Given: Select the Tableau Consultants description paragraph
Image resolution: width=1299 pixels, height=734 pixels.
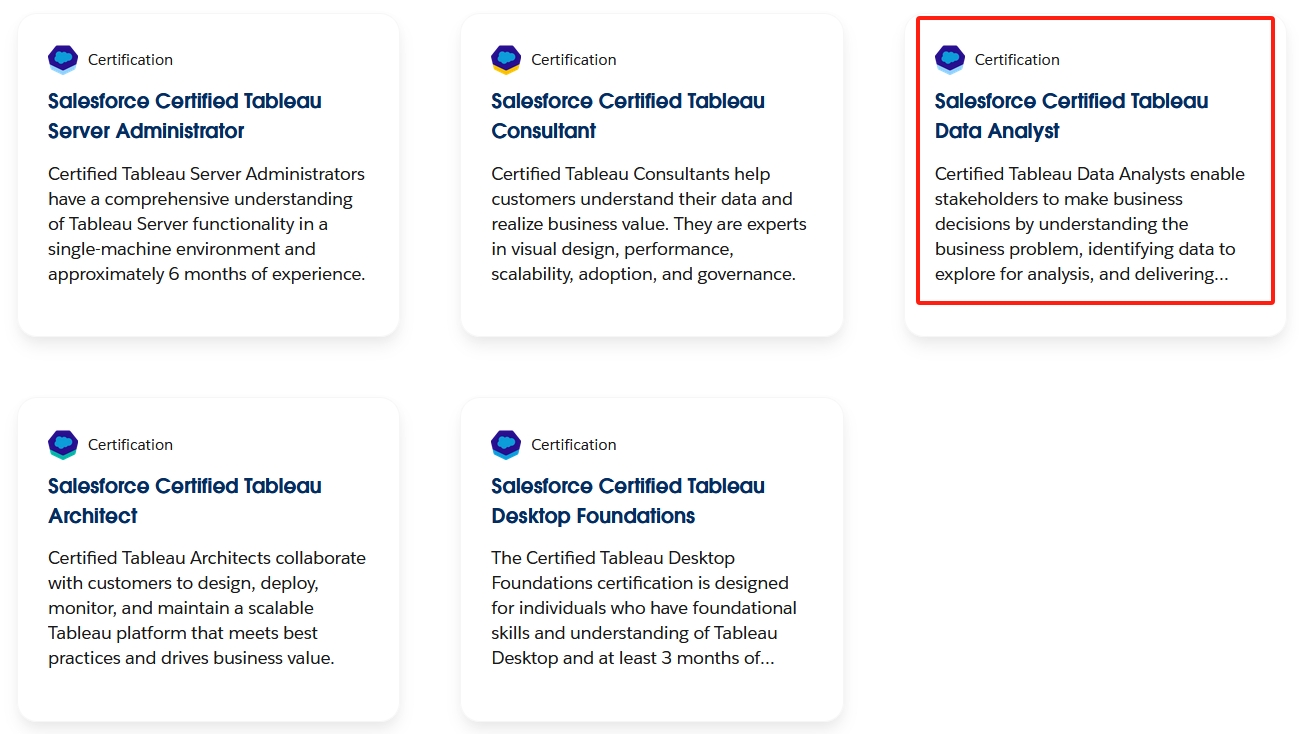Looking at the screenshot, I should point(649,224).
